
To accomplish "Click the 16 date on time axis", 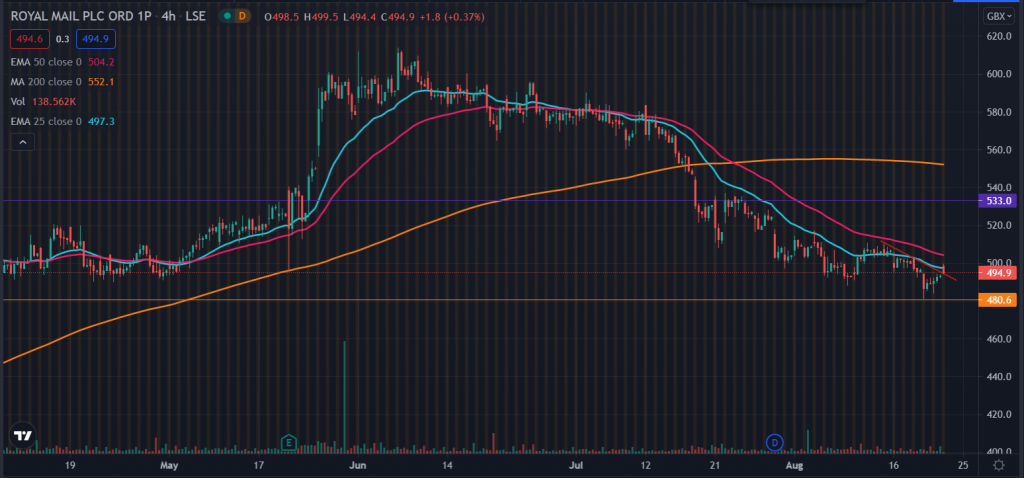I will [x=894, y=465].
